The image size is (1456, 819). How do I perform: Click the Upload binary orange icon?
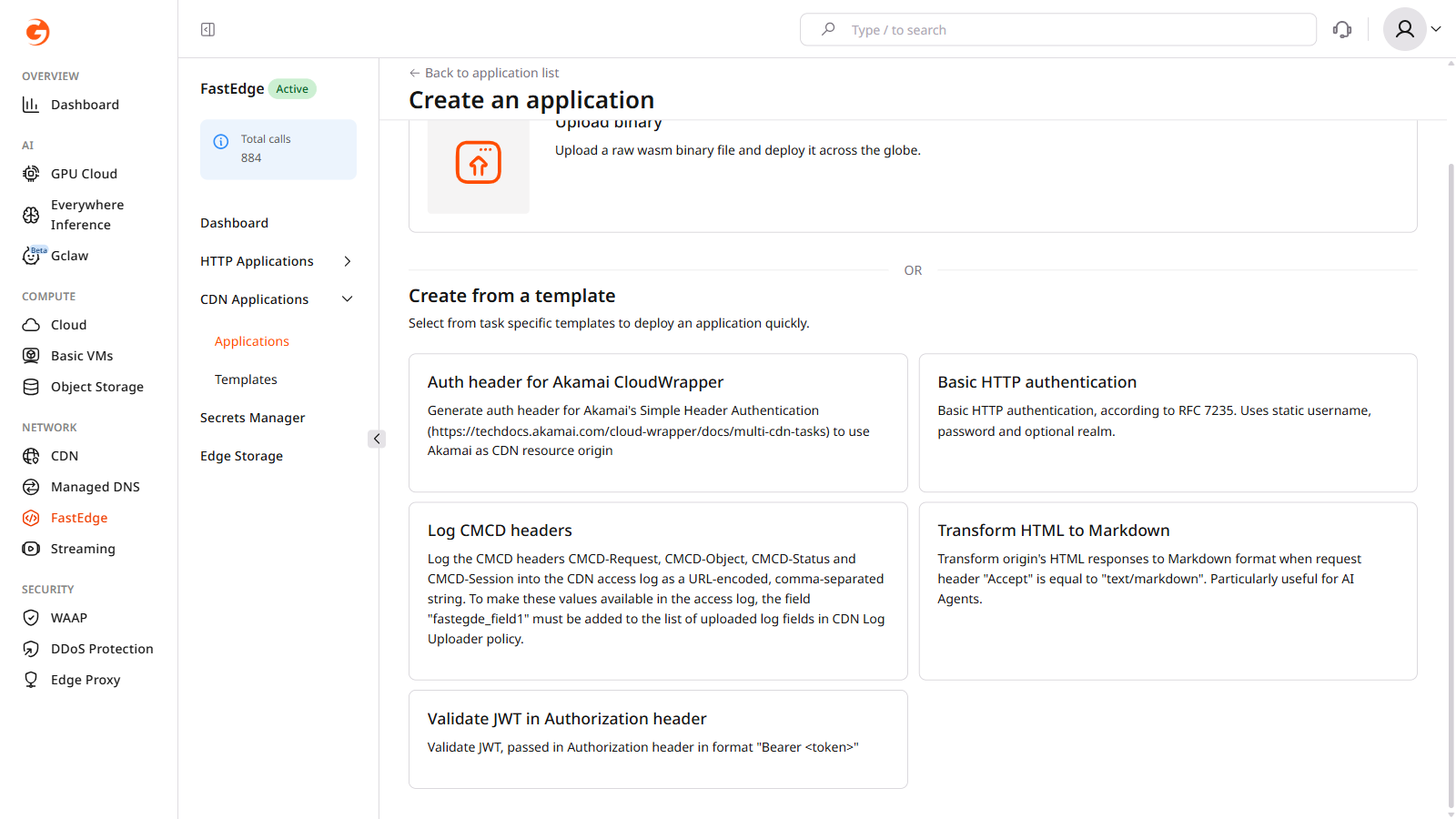pos(479,163)
